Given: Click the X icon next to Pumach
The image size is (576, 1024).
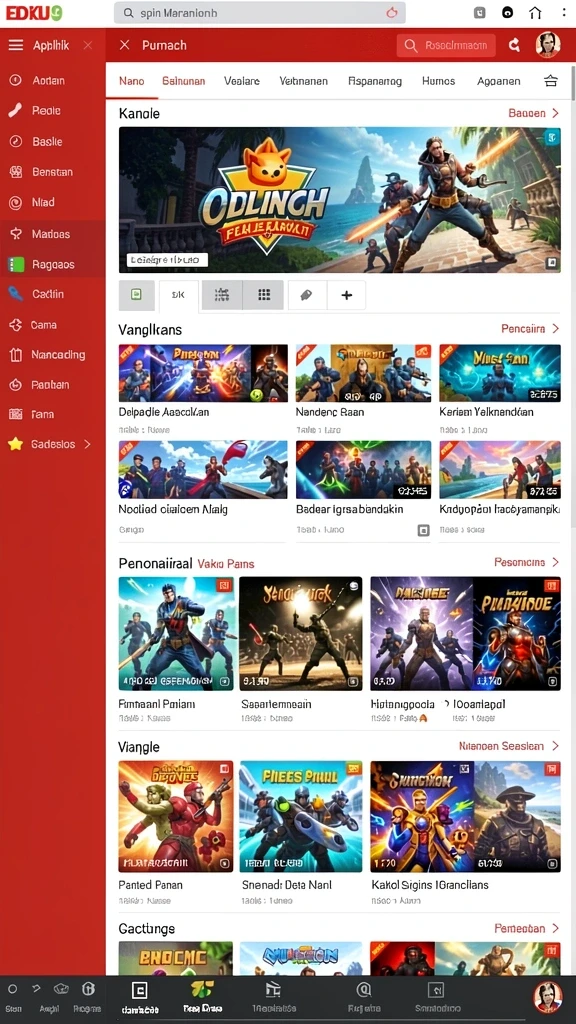Looking at the screenshot, I should [x=125, y=45].
